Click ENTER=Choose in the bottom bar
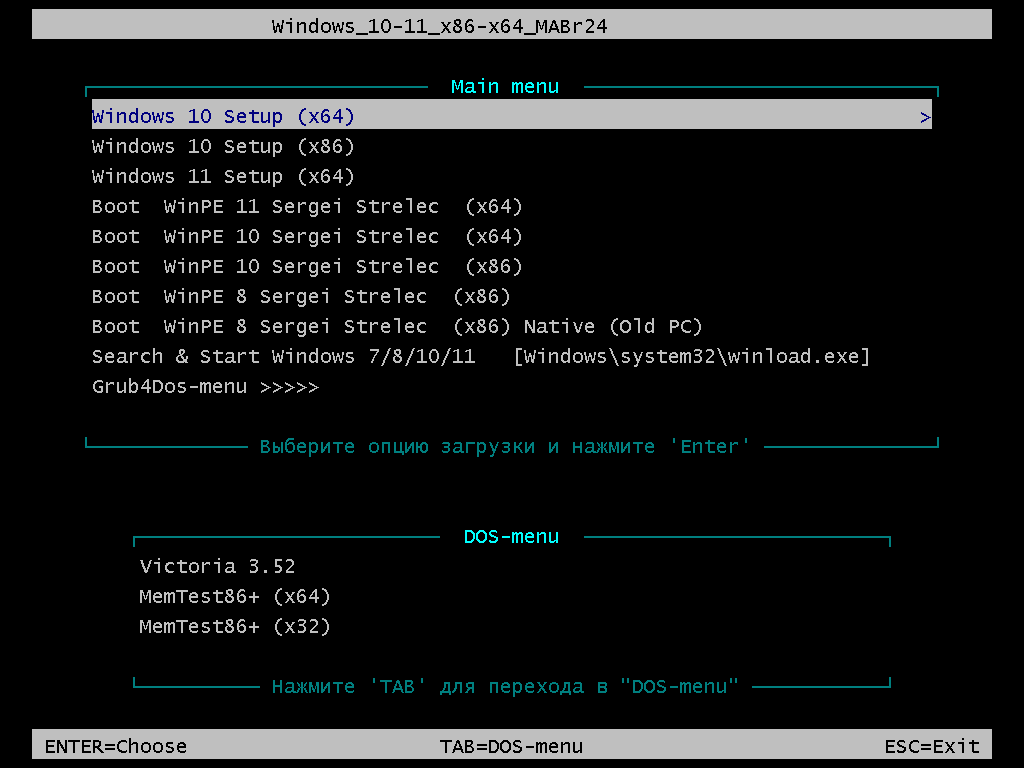Screen dimensions: 1024x768 point(115,746)
